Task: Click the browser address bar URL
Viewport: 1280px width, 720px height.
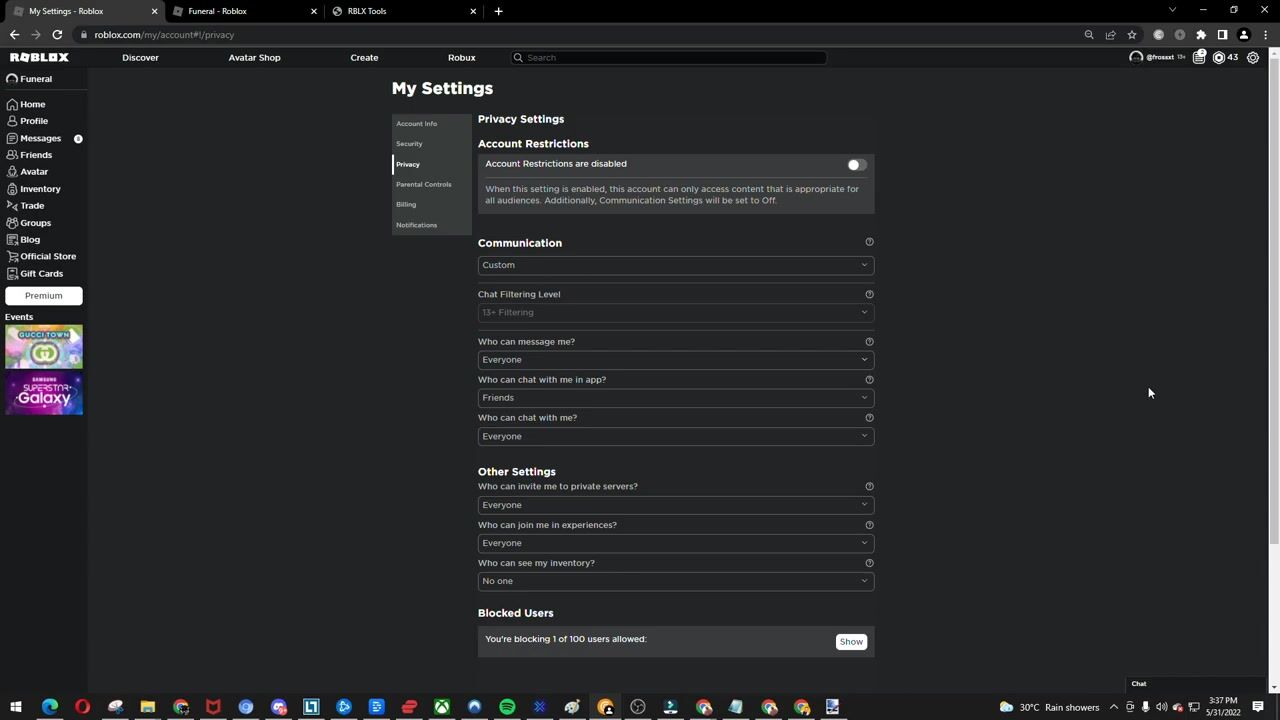Action: (164, 35)
